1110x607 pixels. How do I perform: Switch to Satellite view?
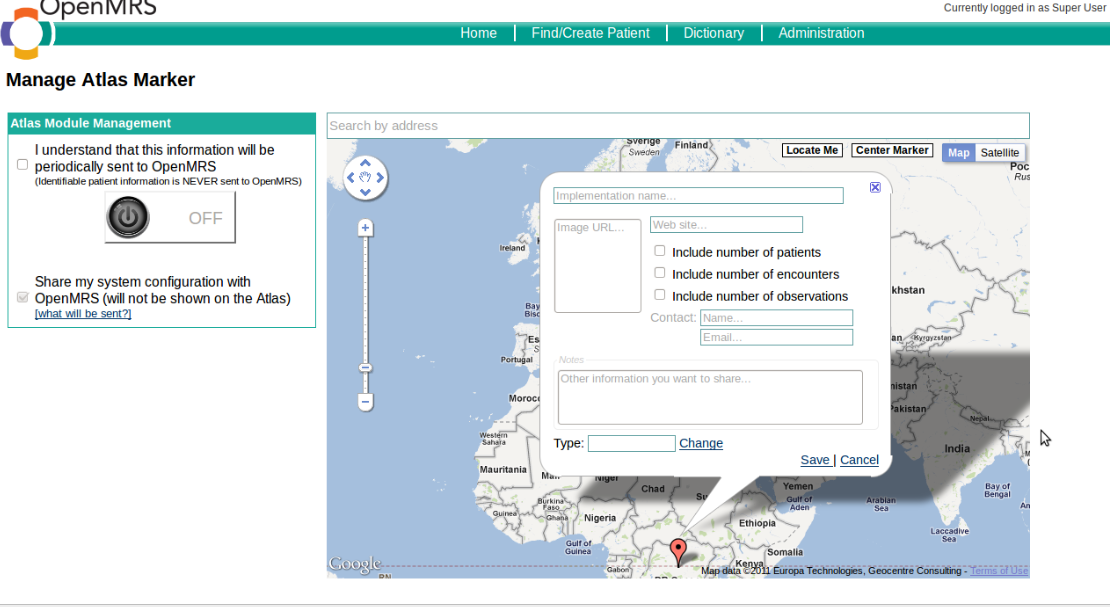(1000, 152)
